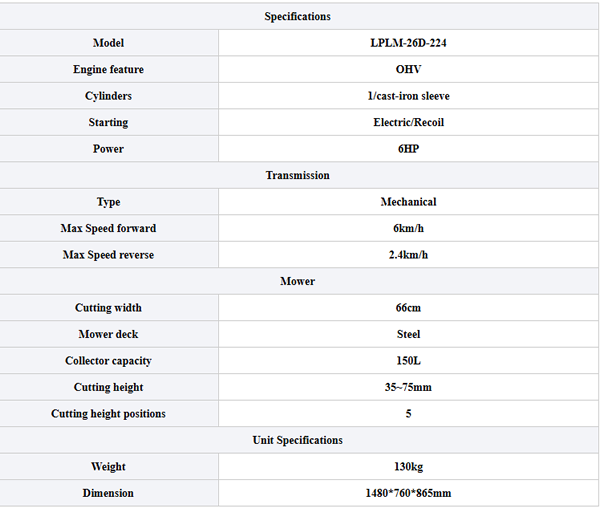
Task: Click the Max Speed forward label
Action: tap(108, 229)
